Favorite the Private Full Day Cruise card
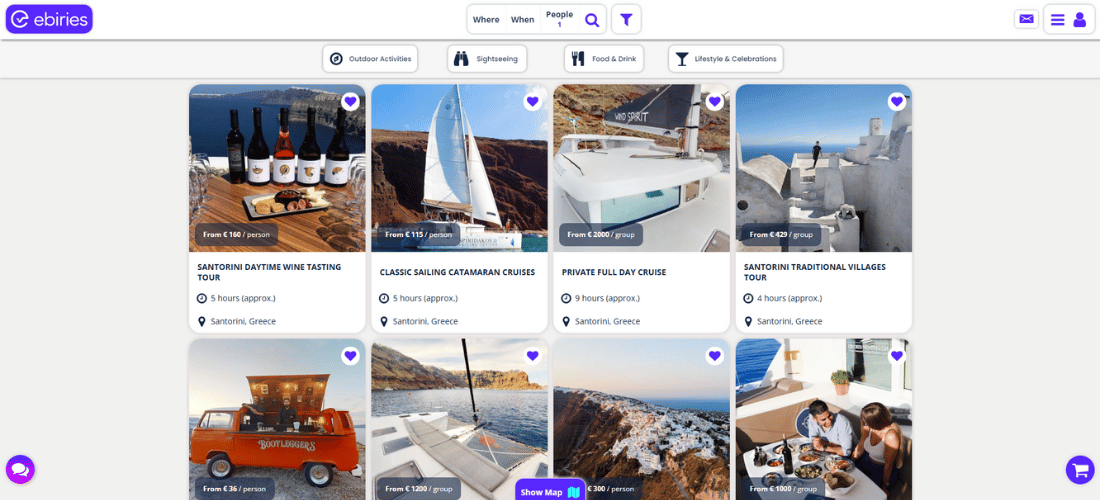 (715, 102)
